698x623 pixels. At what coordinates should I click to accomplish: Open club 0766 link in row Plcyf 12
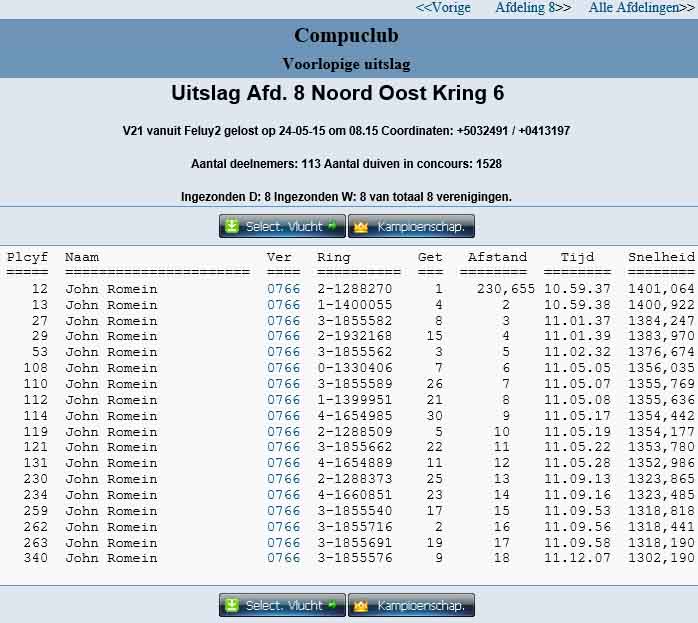click(284, 289)
